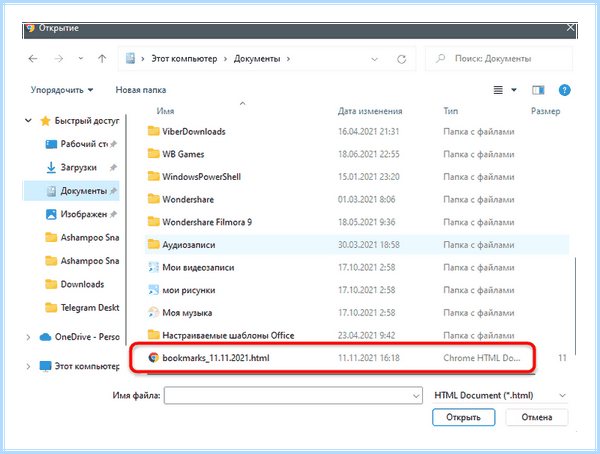600x454 pixels.
Task: Open 'Рабочий стол' in the sidebar
Action: click(84, 144)
